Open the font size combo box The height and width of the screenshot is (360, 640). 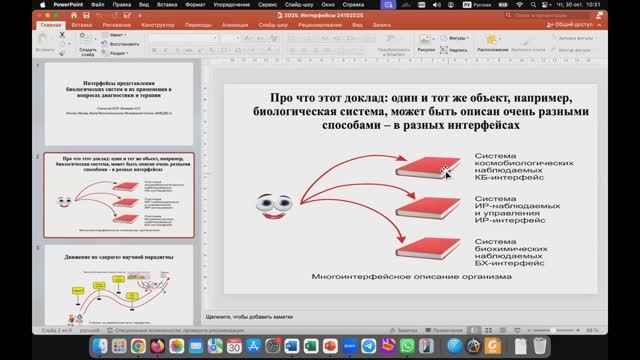(x=231, y=38)
